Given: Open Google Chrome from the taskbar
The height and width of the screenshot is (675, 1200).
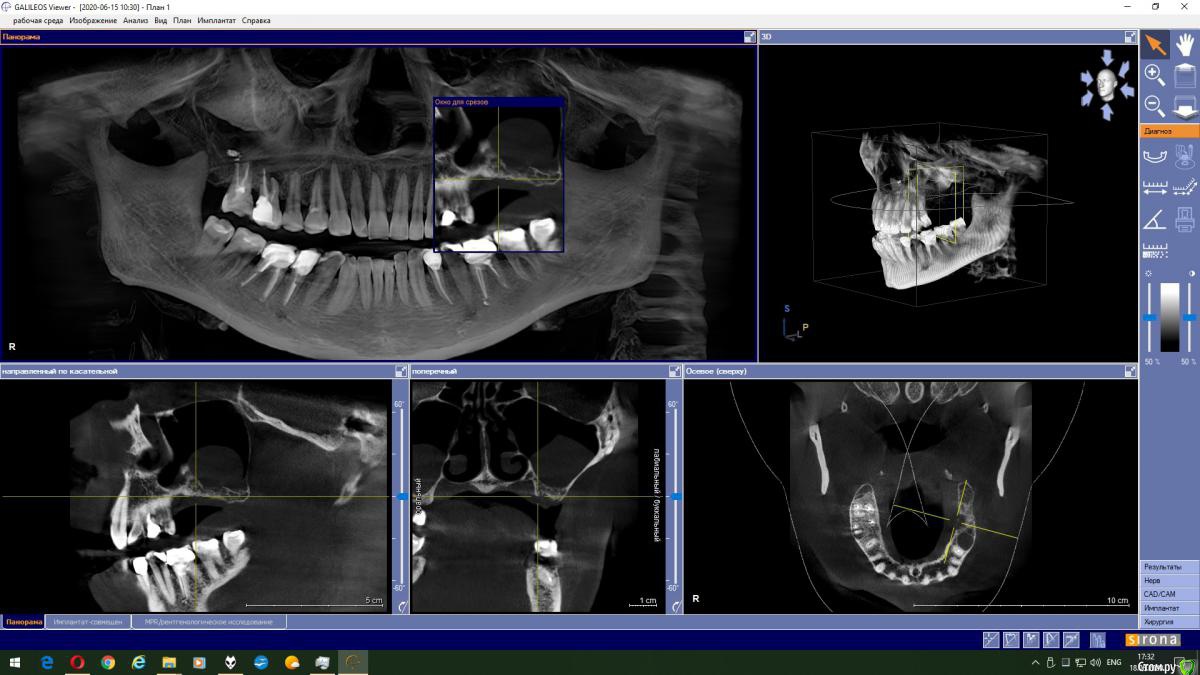Looking at the screenshot, I should pyautogui.click(x=108, y=662).
